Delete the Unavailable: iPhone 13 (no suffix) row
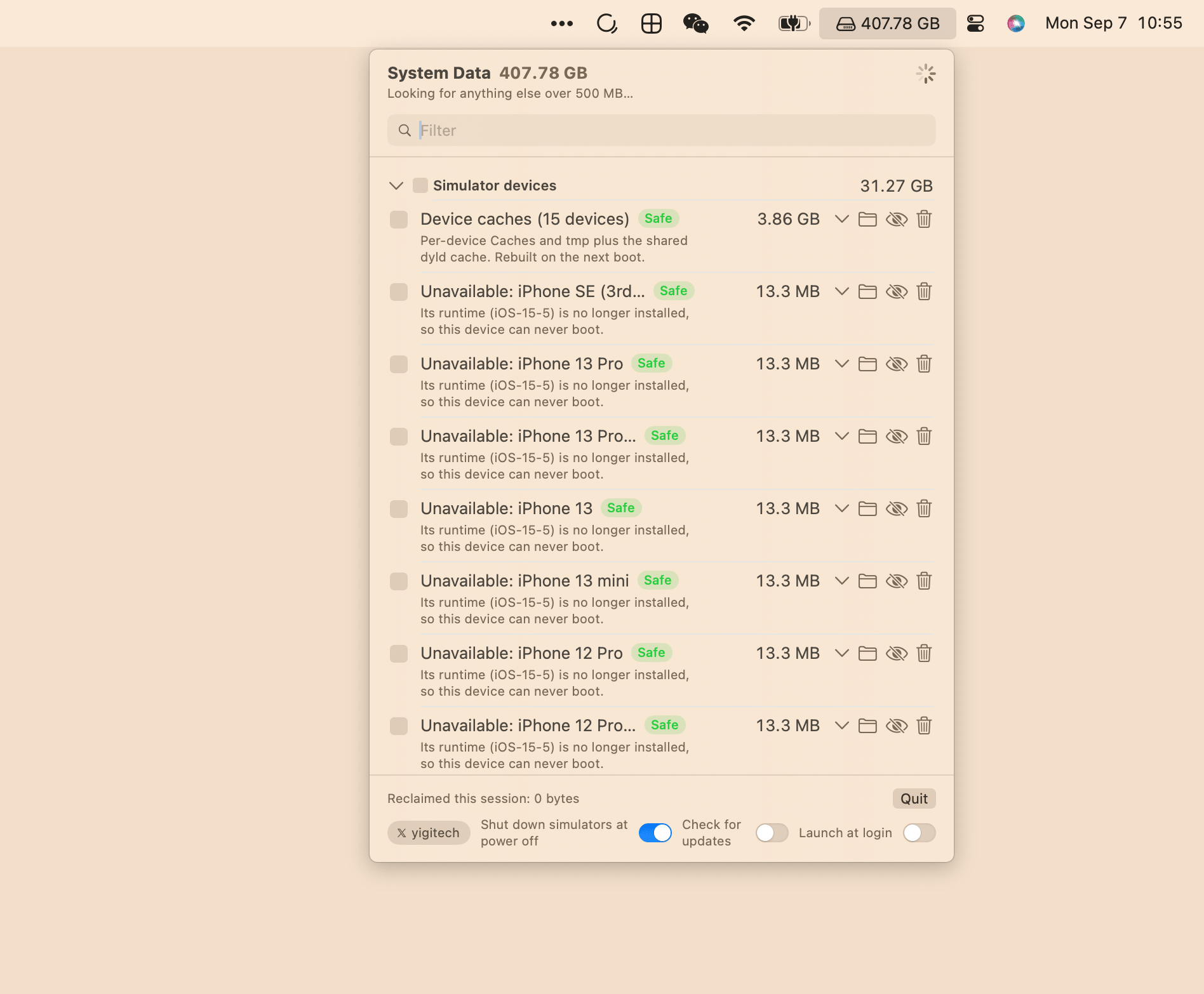Image resolution: width=1204 pixels, height=994 pixels. point(925,509)
